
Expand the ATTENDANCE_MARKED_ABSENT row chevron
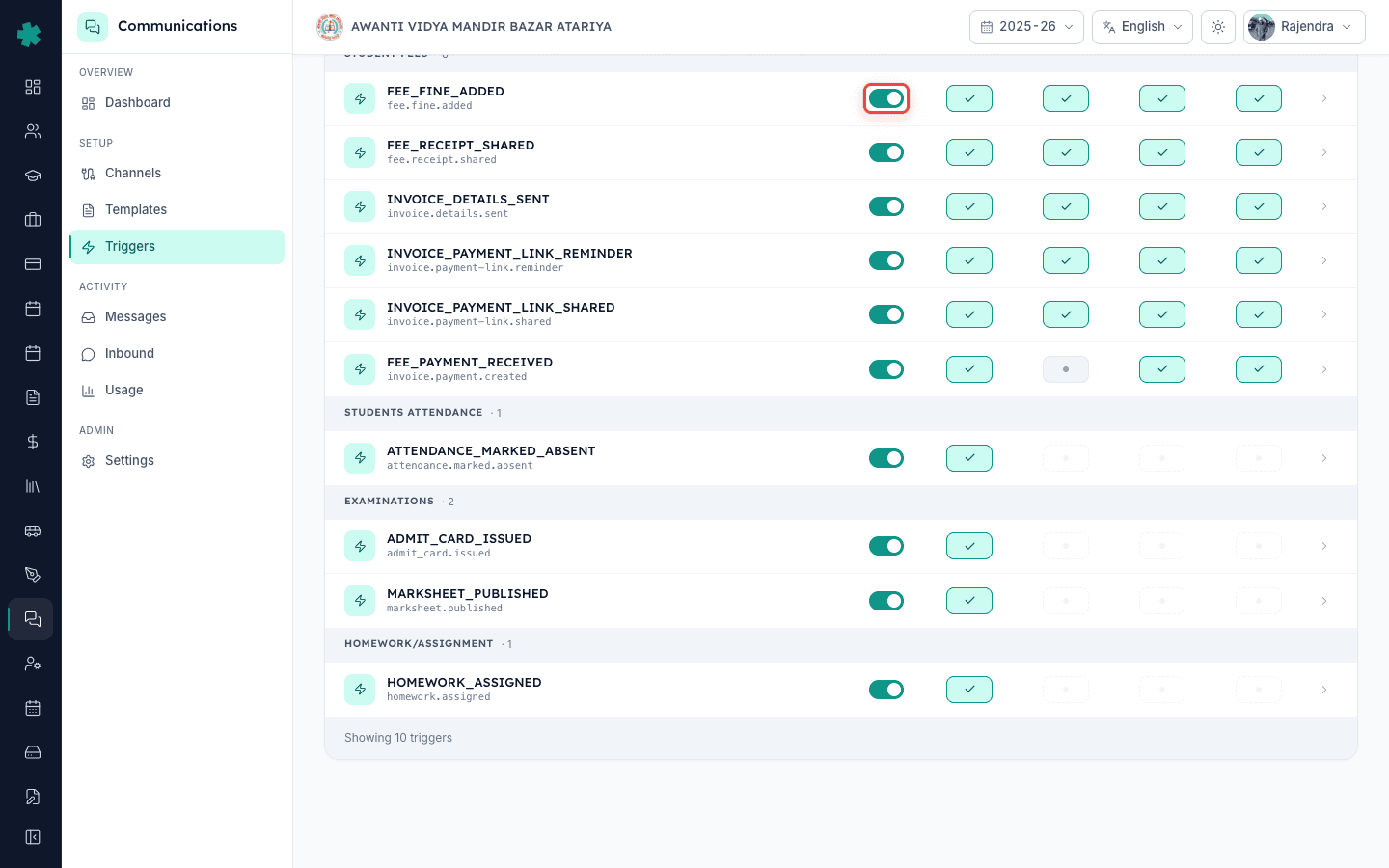[x=1324, y=458]
